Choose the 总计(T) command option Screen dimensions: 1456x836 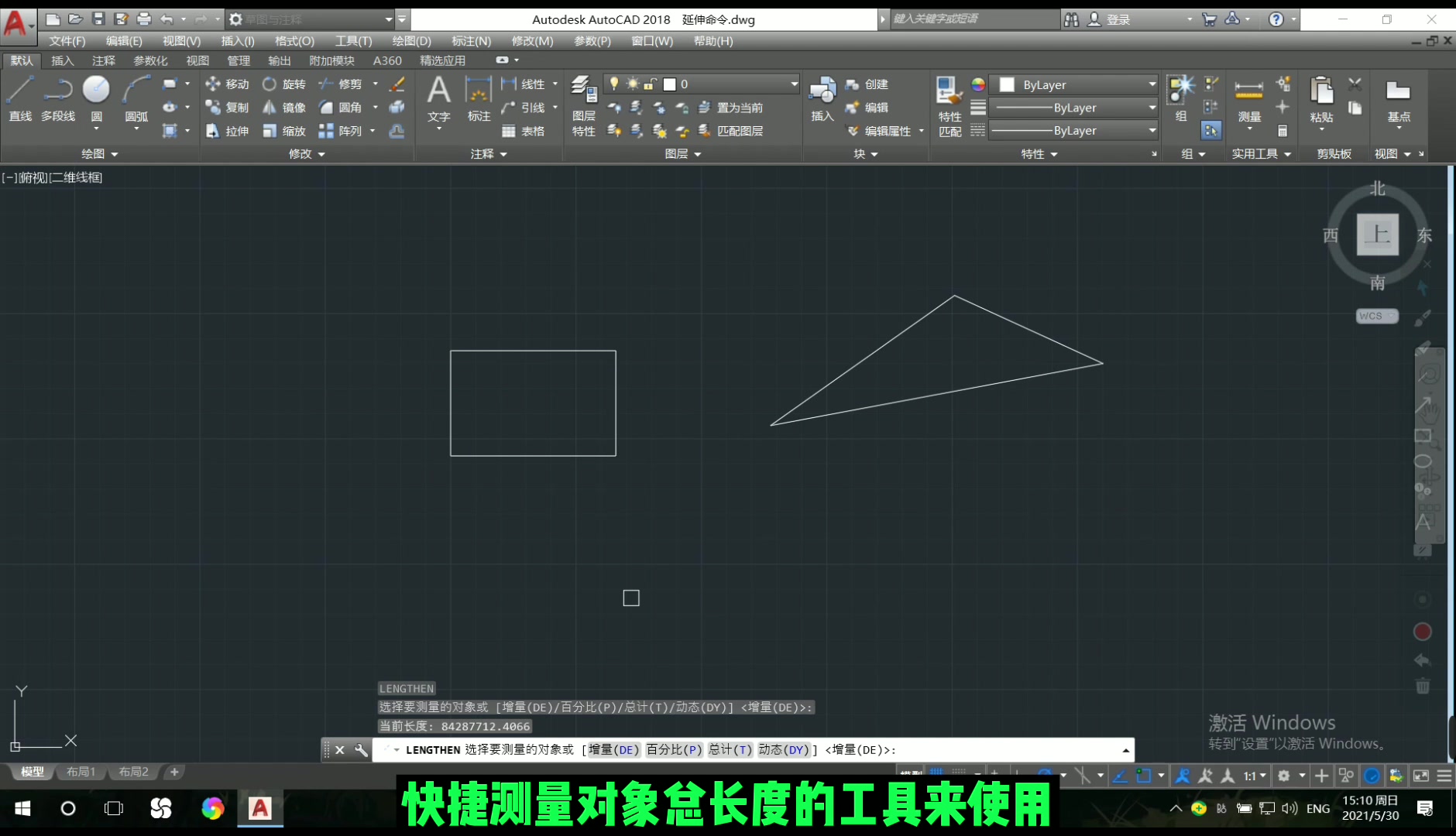point(730,749)
